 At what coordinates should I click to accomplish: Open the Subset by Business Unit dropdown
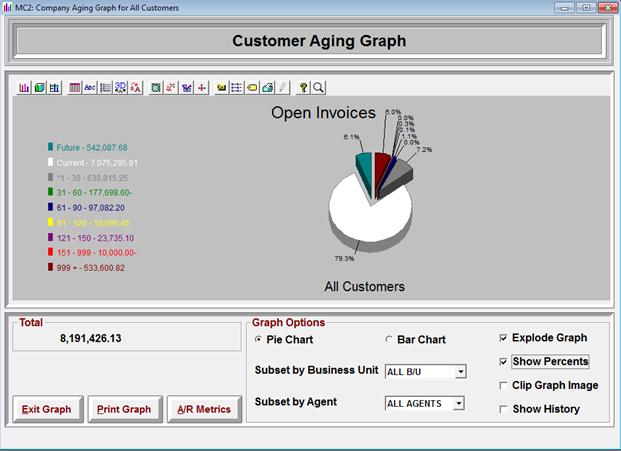point(460,371)
